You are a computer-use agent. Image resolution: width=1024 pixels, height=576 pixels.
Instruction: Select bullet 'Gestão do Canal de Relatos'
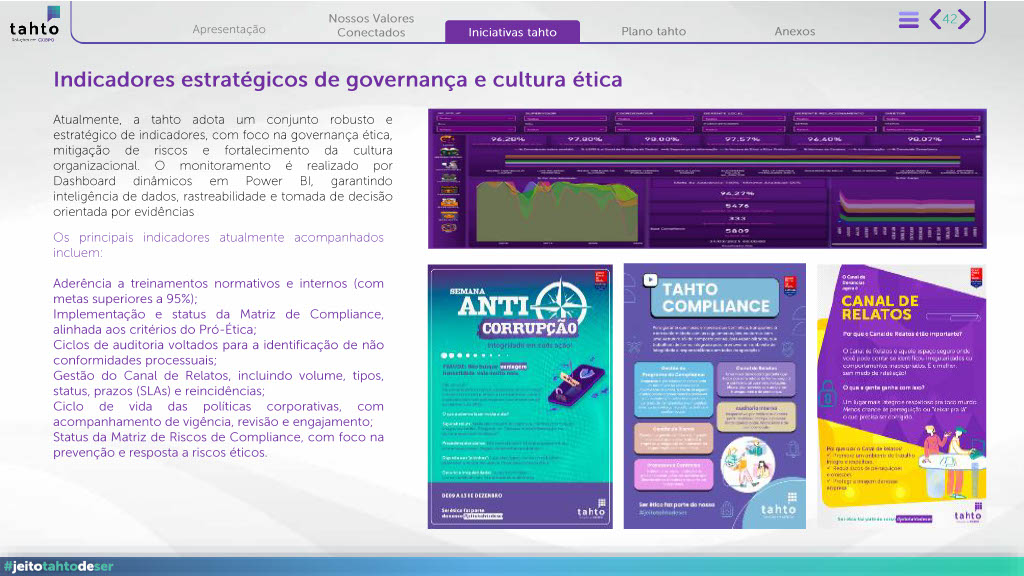(x=218, y=383)
